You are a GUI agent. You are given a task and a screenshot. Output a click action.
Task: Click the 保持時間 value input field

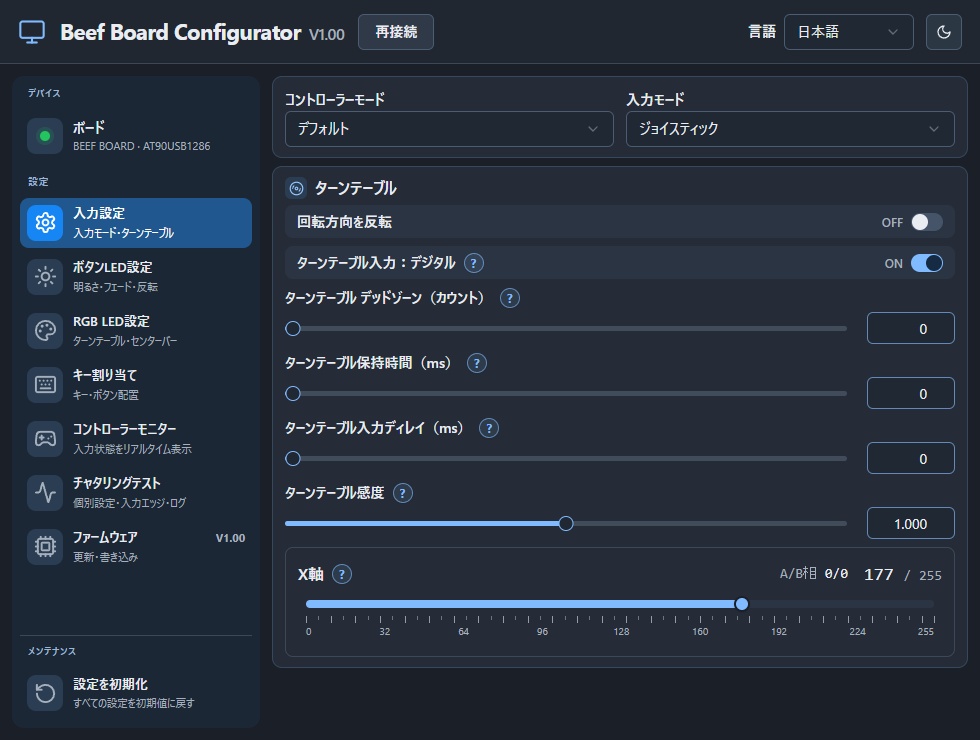pos(911,393)
